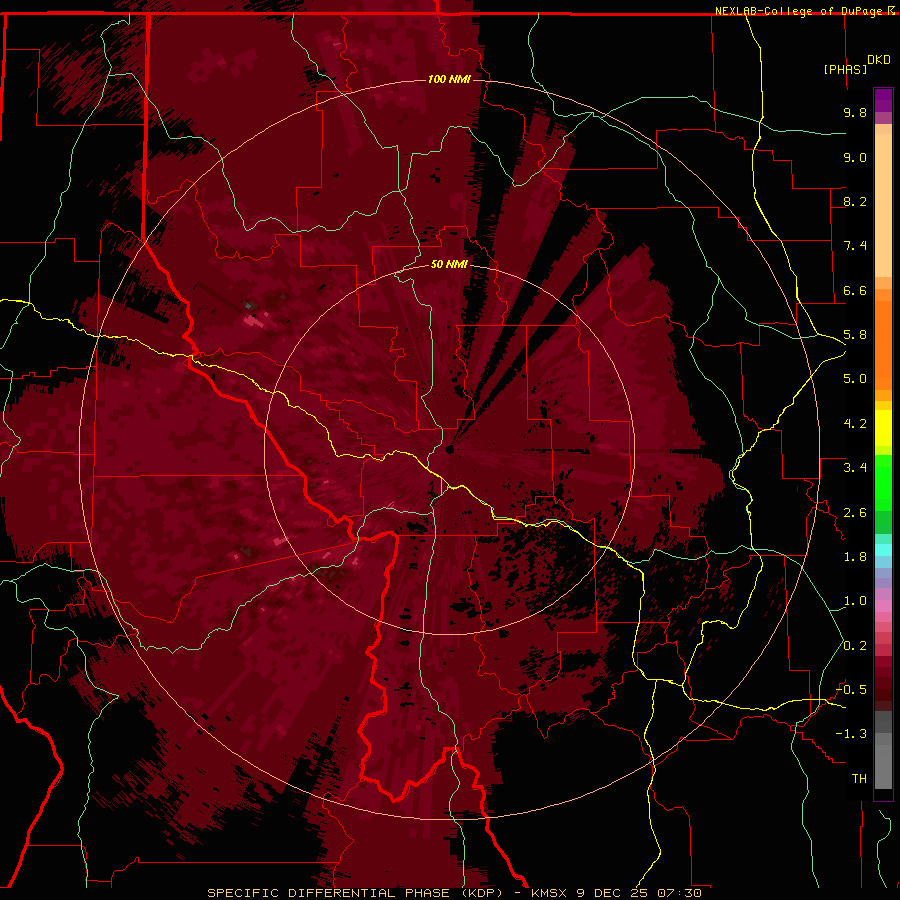Click the 1.8 scale value

(855, 557)
